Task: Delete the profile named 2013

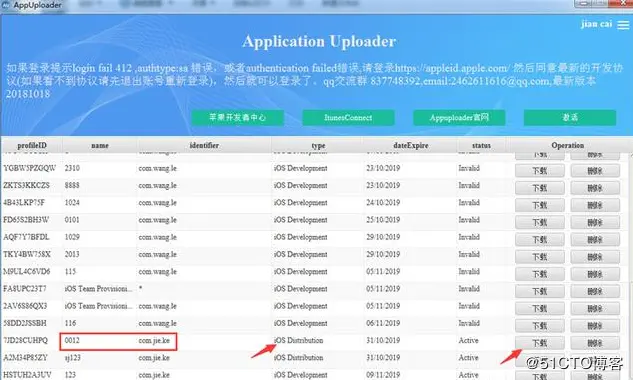Action: [x=595, y=257]
